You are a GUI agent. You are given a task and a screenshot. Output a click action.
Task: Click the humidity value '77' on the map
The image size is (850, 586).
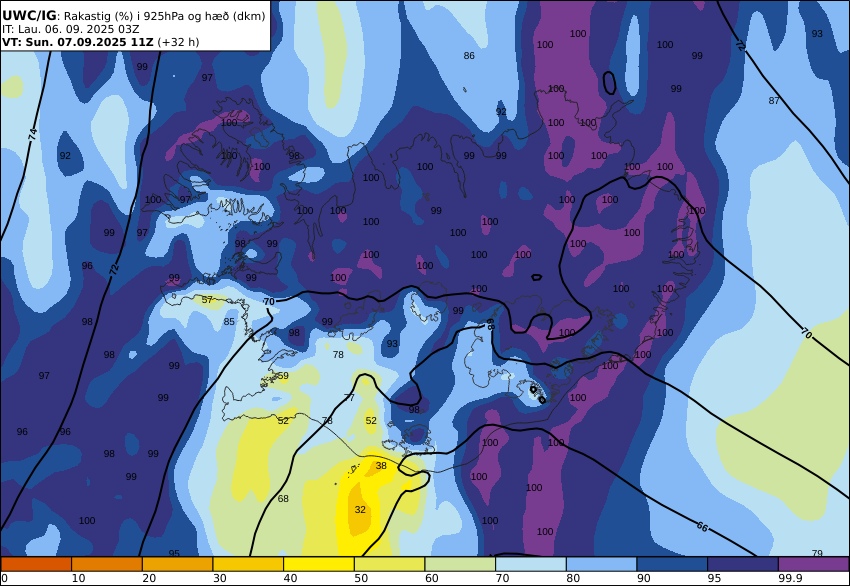349,397
